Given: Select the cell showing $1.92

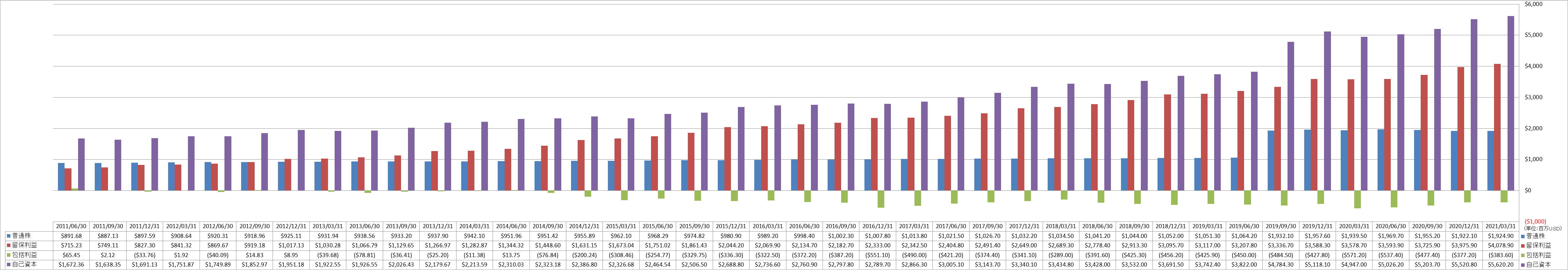Looking at the screenshot, I should coord(181,256).
